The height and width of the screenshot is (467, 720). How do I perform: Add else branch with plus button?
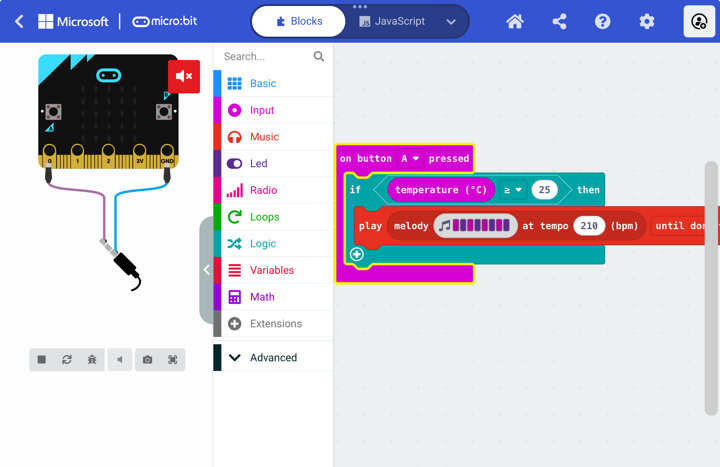coord(356,255)
